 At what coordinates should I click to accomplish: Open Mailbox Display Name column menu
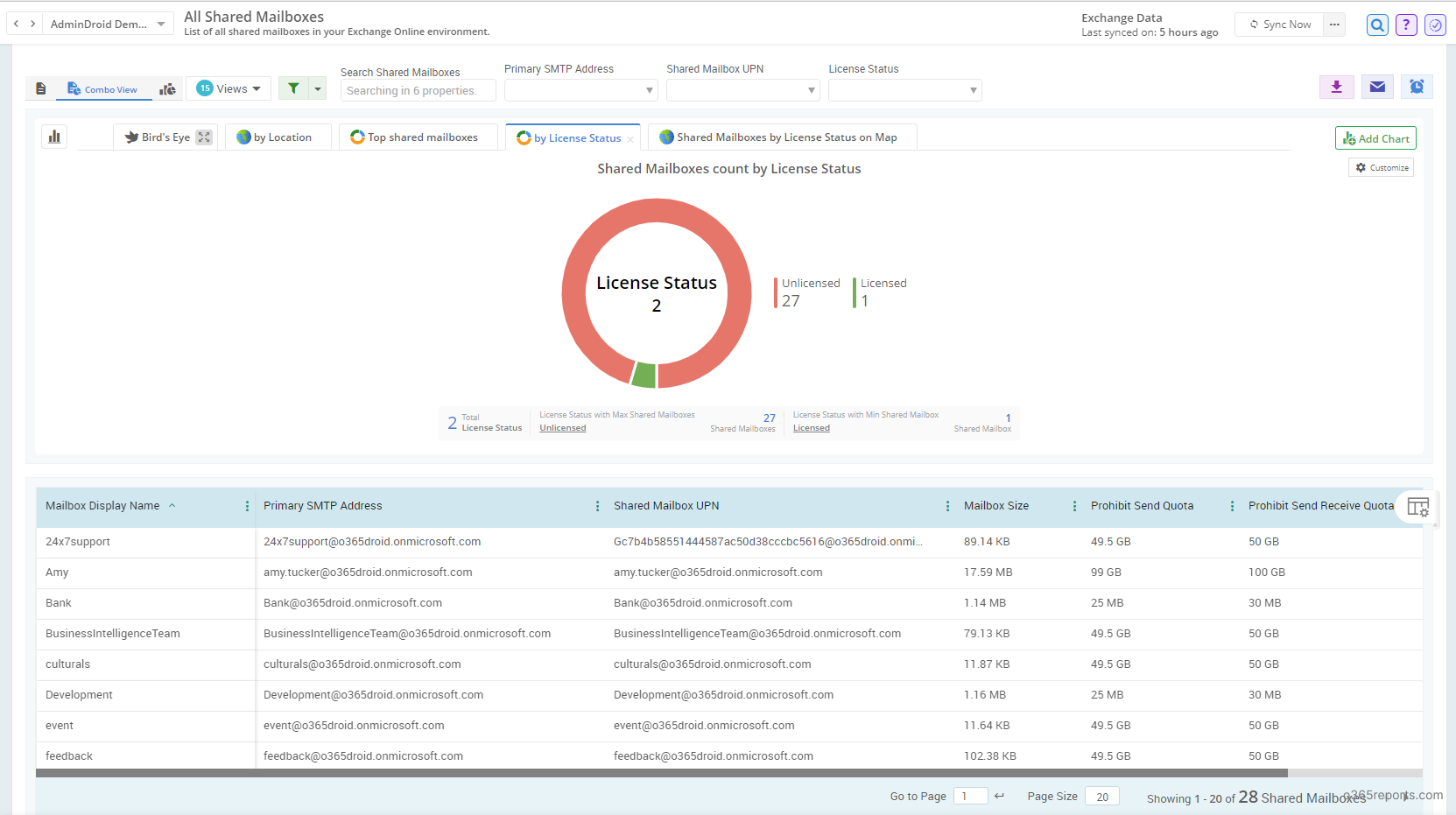pyautogui.click(x=247, y=506)
